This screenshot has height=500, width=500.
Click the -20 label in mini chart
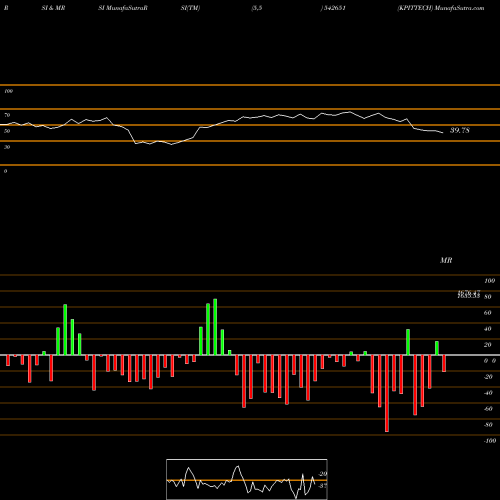[x=323, y=474]
